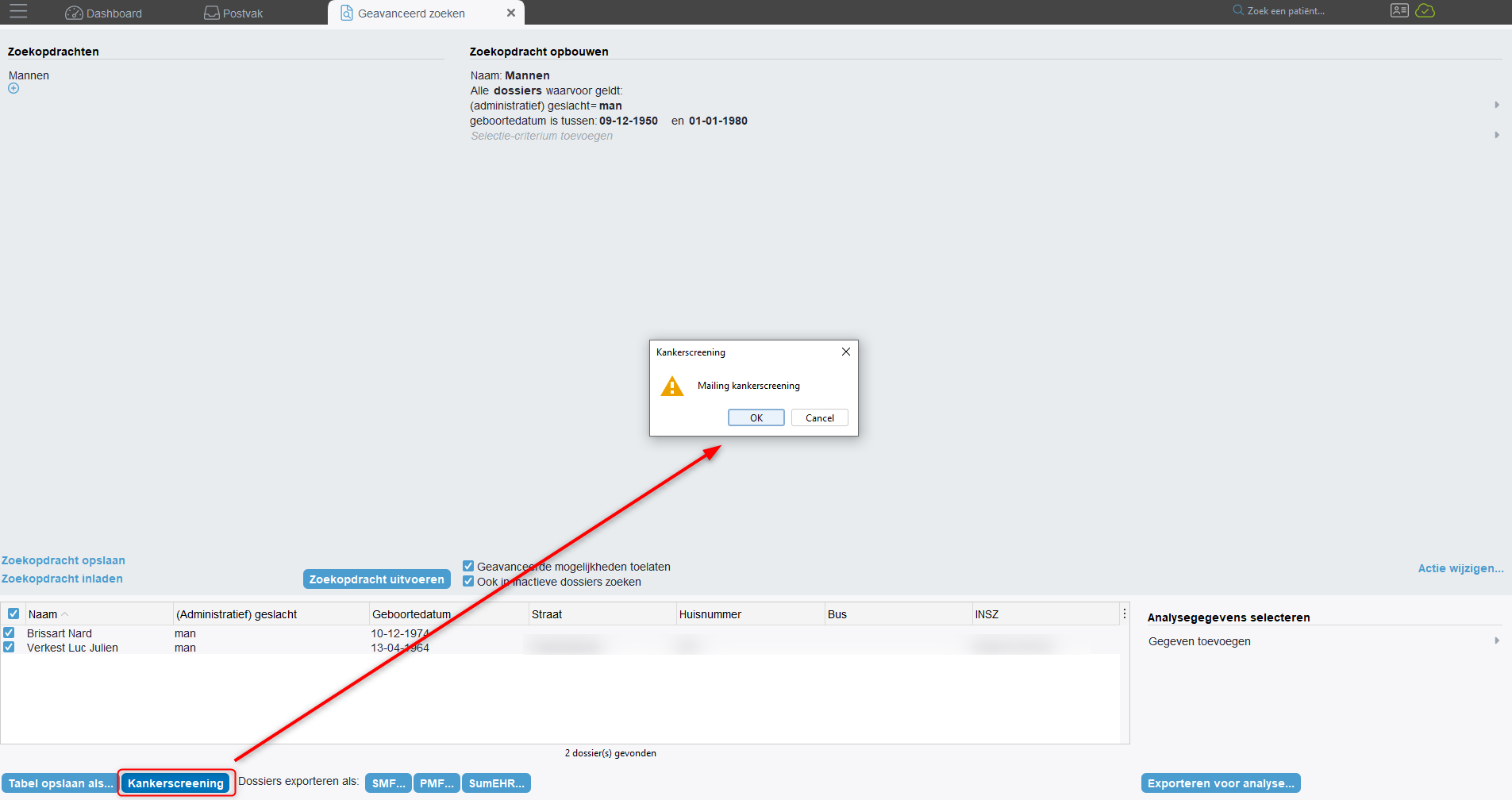Confirm the dialog with OK
The image size is (1512, 800).
tap(756, 417)
